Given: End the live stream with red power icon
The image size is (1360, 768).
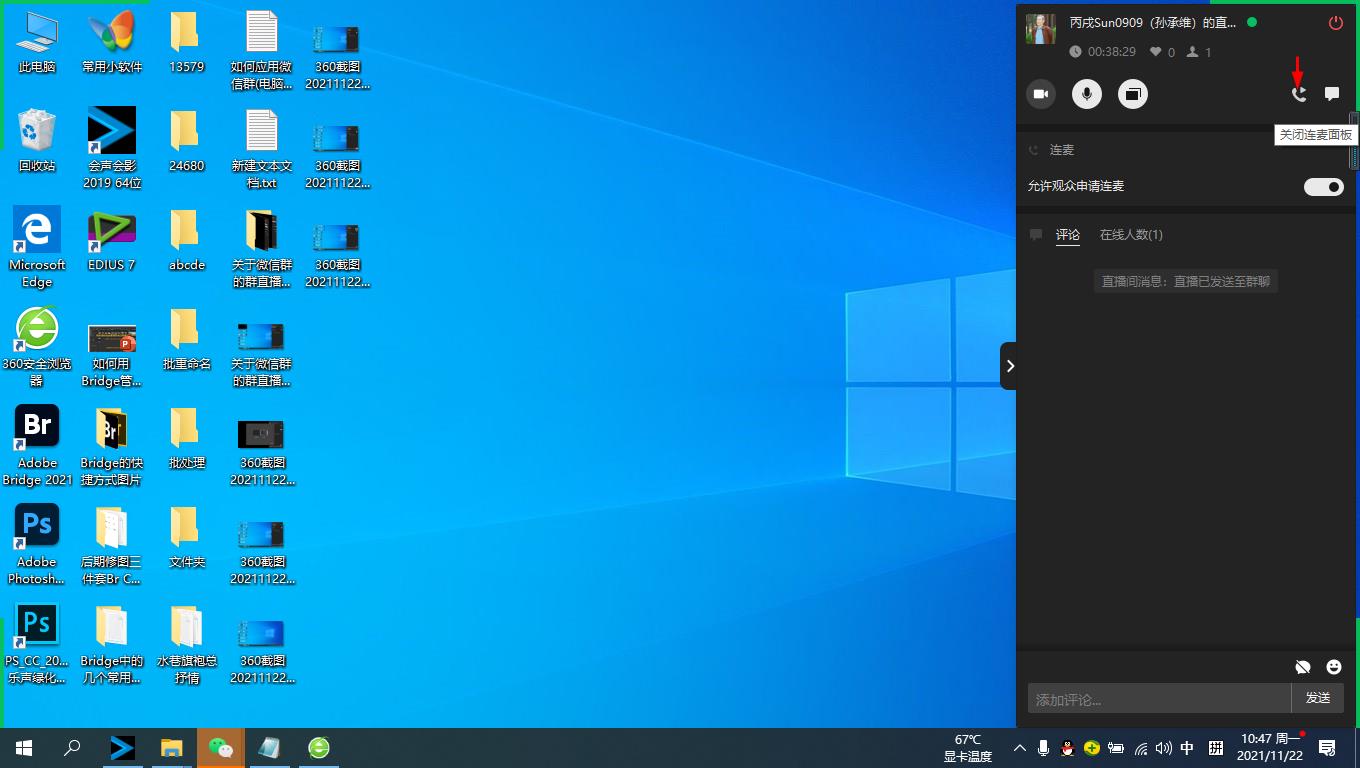Looking at the screenshot, I should coord(1335,23).
